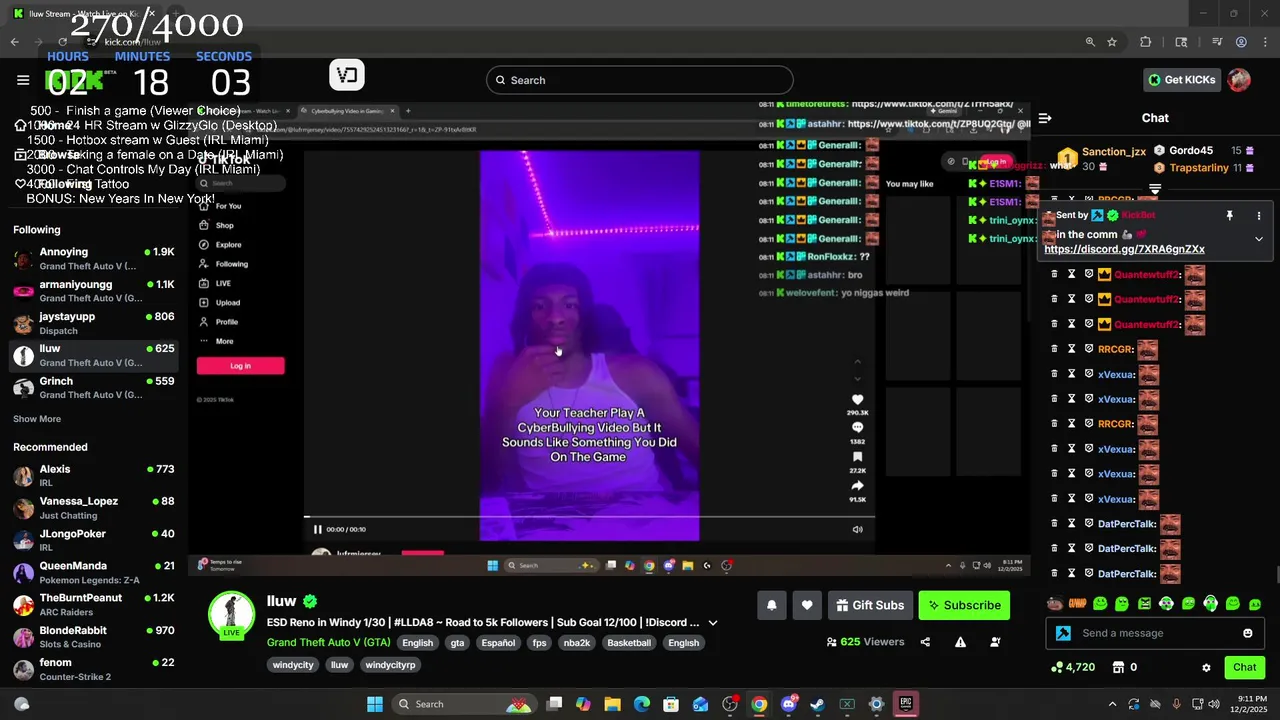Image resolution: width=1280 pixels, height=720 pixels.
Task: Open Steam from the taskbar
Action: [817, 704]
